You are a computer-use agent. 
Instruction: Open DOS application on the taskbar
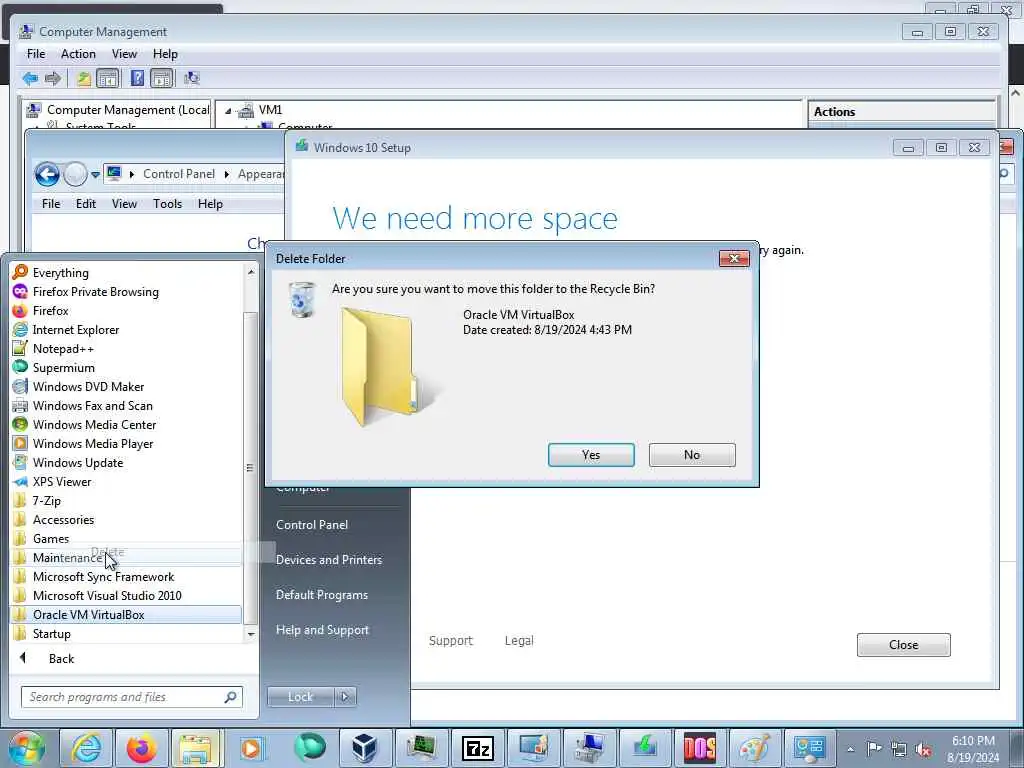tap(699, 748)
